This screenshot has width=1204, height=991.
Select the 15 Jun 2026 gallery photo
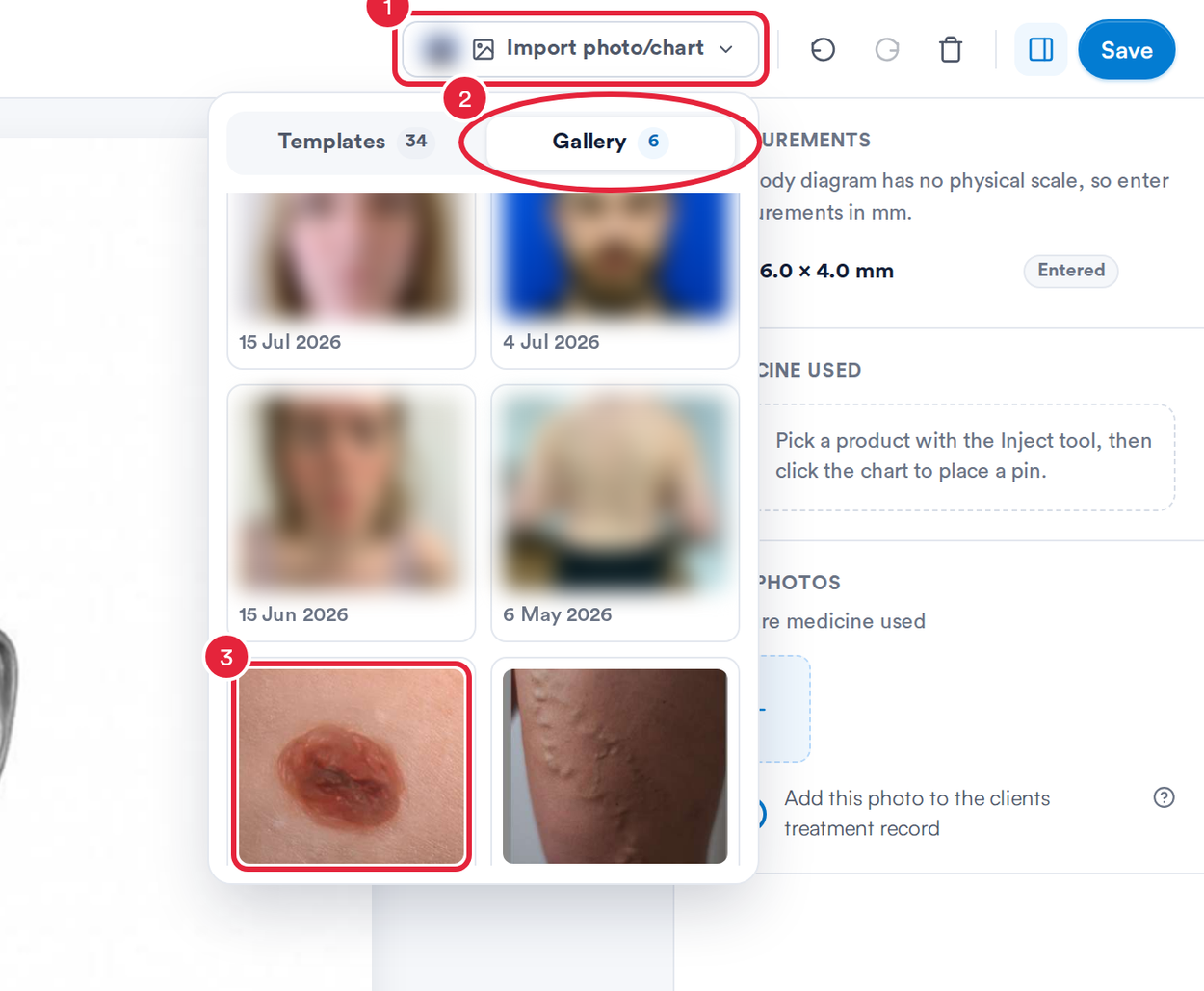point(352,512)
